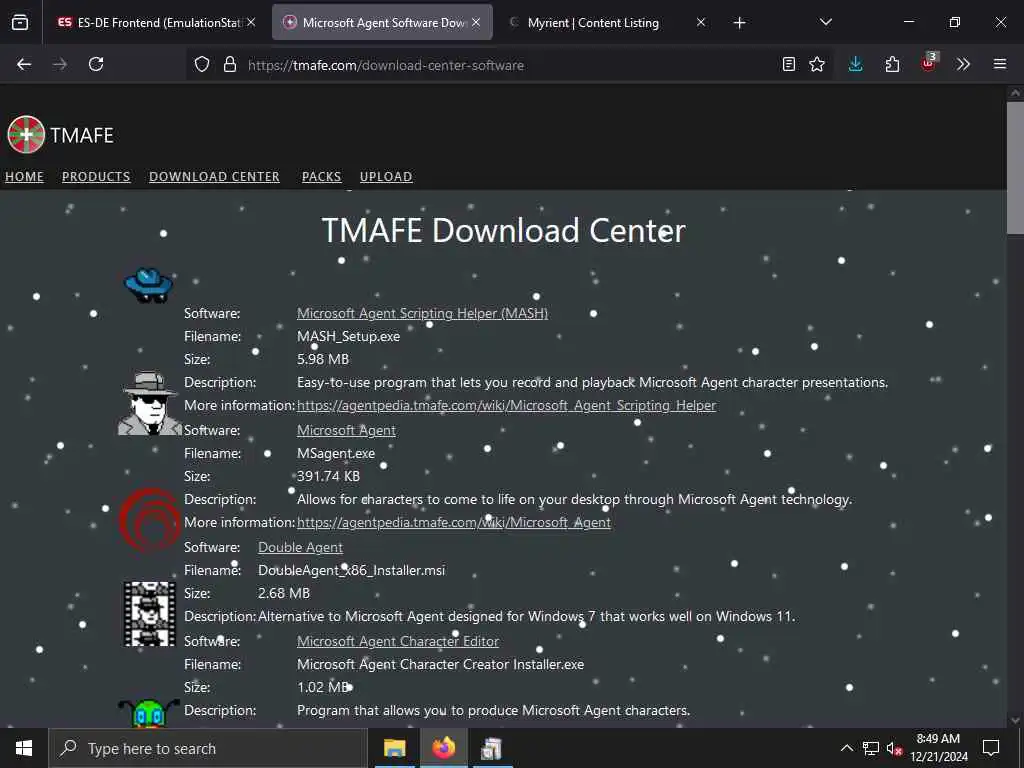The height and width of the screenshot is (768, 1024).
Task: Click the red swirl Double Agent image
Action: [x=150, y=520]
